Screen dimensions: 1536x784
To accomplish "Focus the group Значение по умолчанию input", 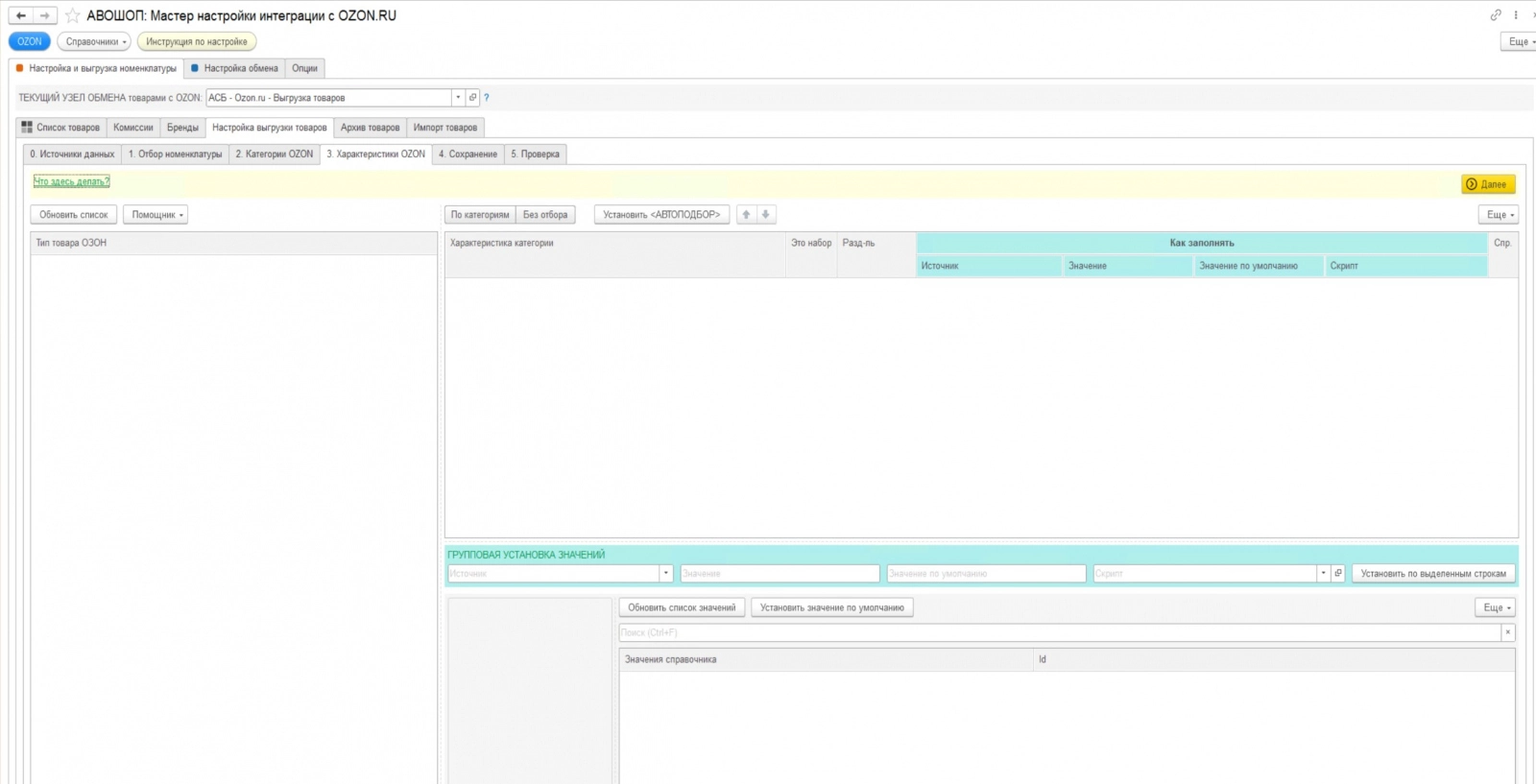I will (x=986, y=573).
